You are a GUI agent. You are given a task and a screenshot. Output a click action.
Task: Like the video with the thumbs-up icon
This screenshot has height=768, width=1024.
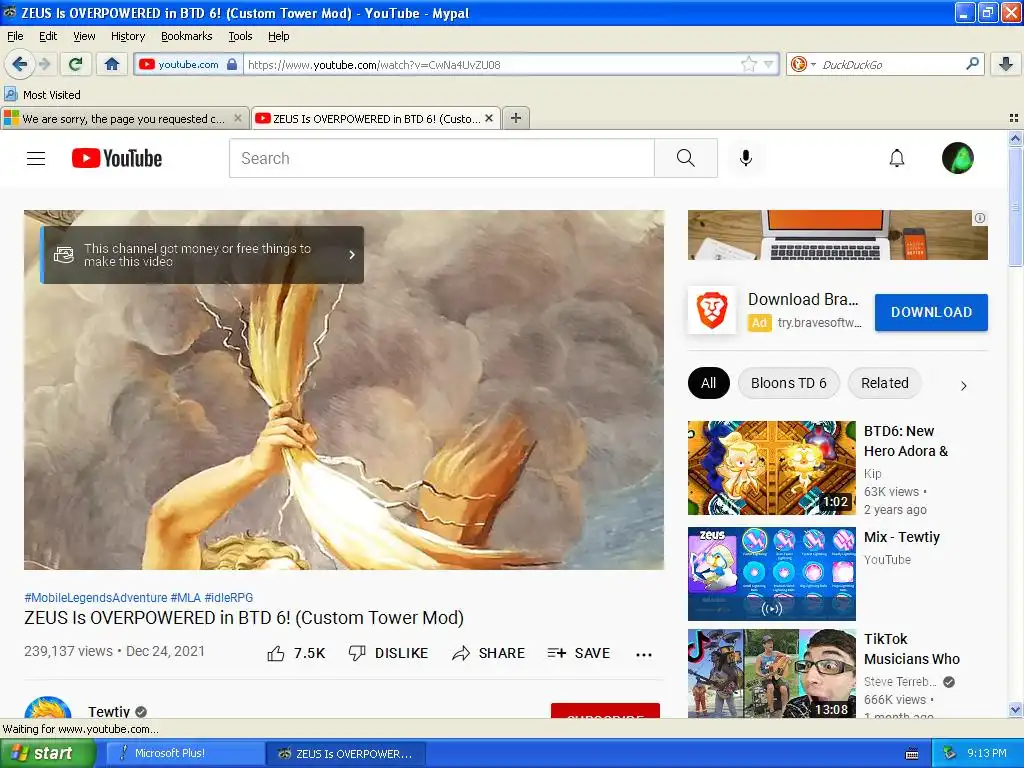[x=276, y=654]
